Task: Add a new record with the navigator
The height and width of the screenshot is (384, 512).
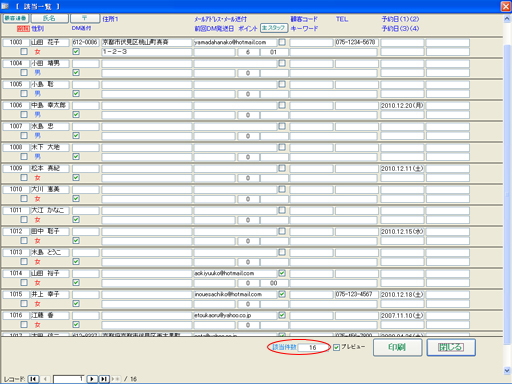Action: 116,379
